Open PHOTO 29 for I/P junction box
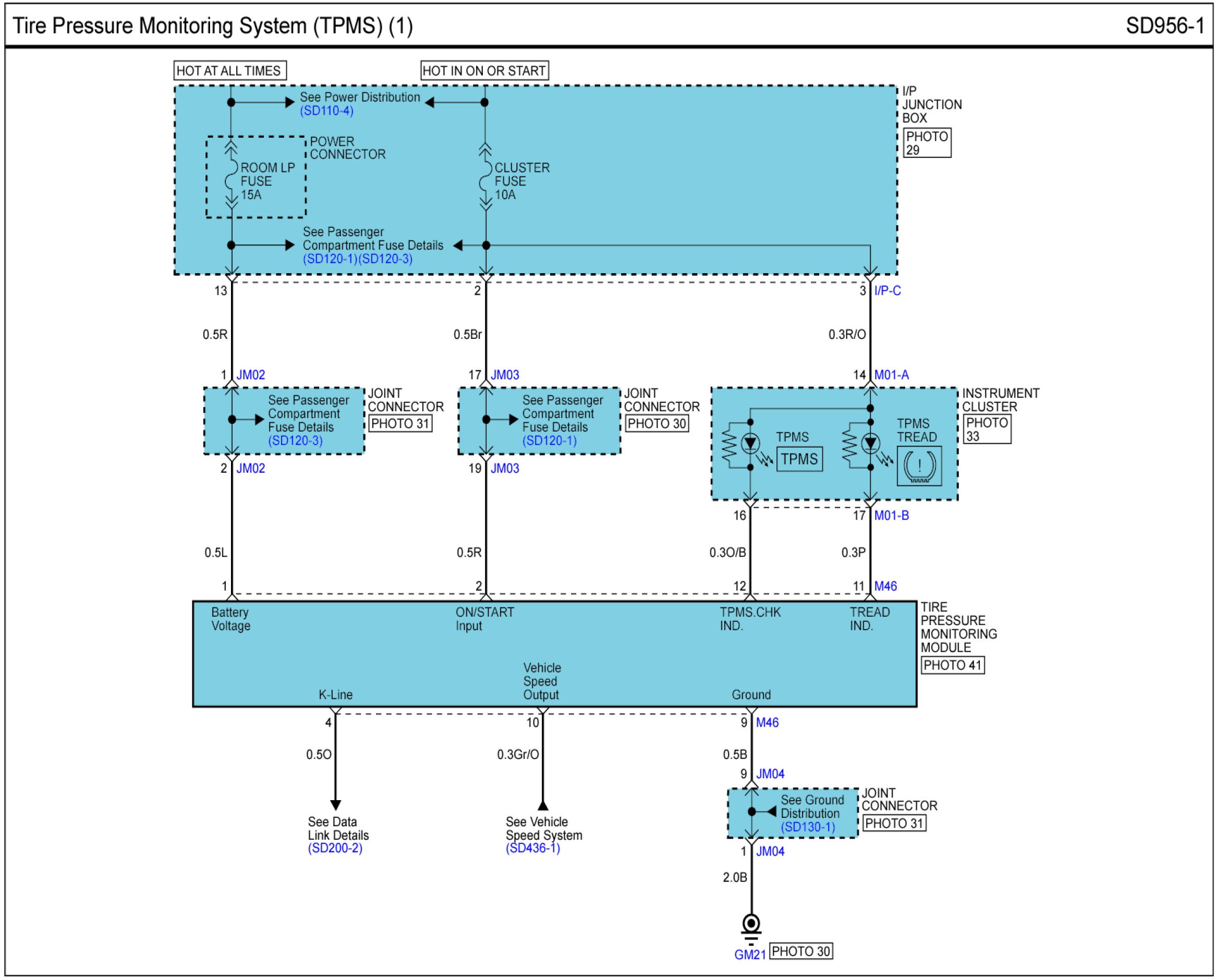Viewport: 1216px width, 980px height. (x=927, y=143)
